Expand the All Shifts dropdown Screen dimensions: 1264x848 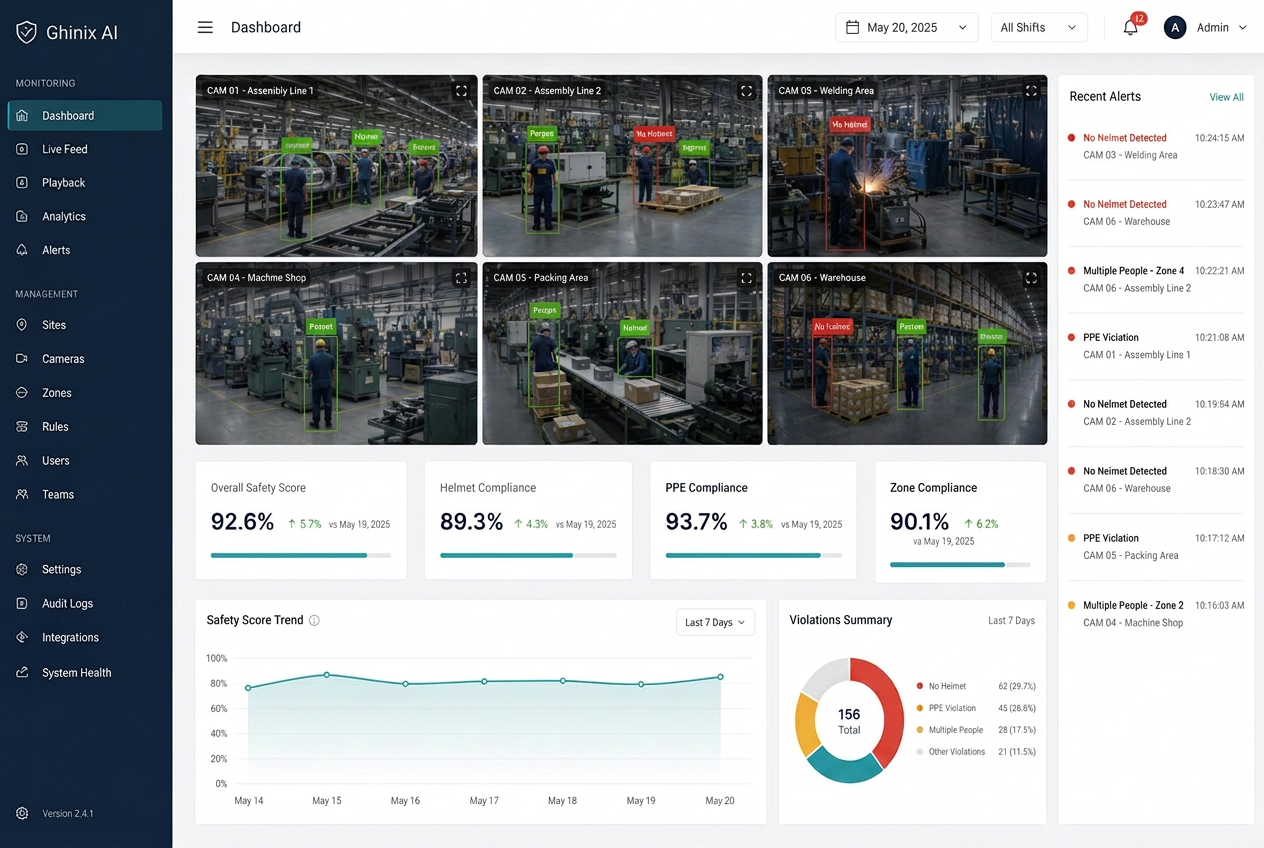1039,27
